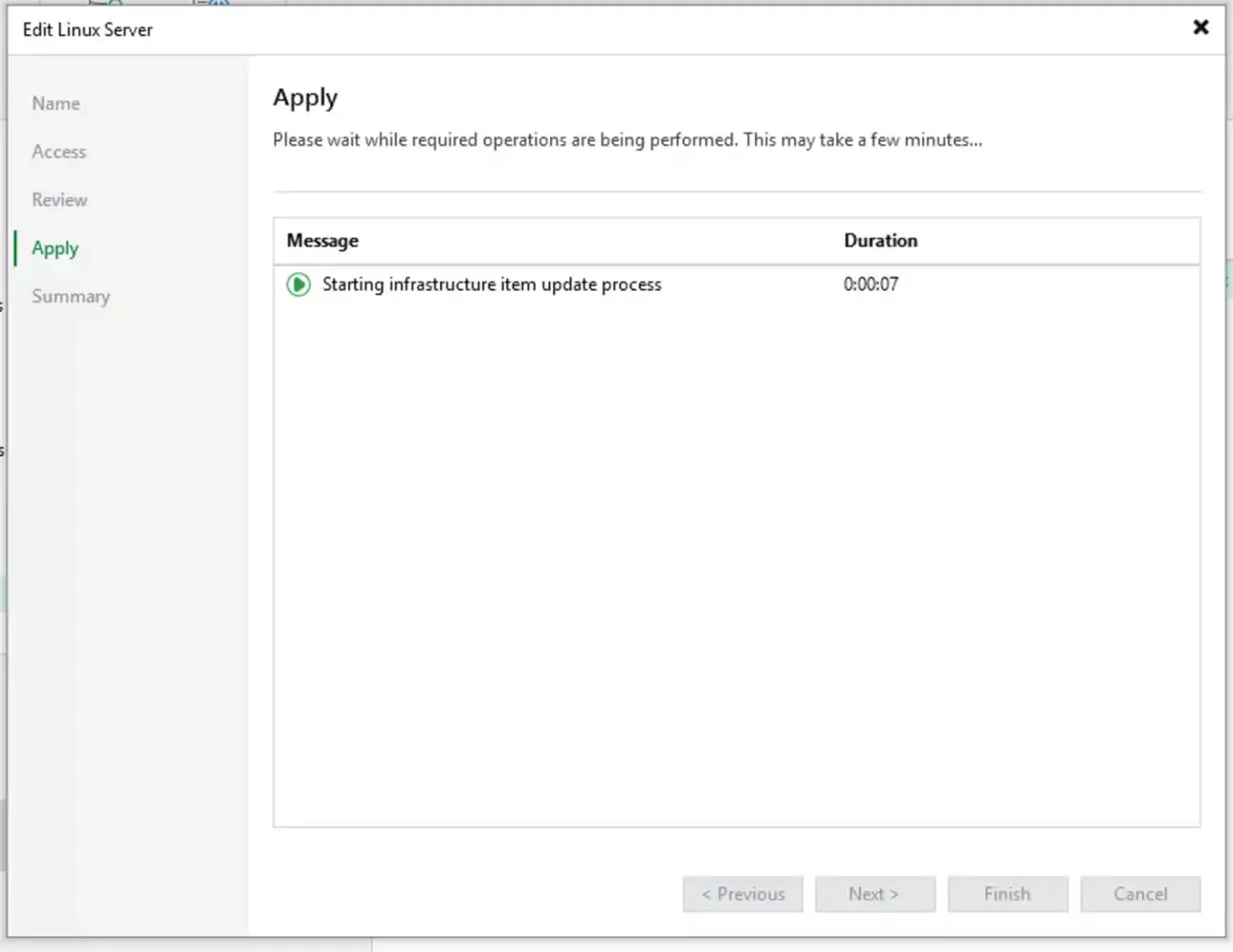Switch to the Review wizard step
Image resolution: width=1233 pixels, height=952 pixels.
(60, 200)
